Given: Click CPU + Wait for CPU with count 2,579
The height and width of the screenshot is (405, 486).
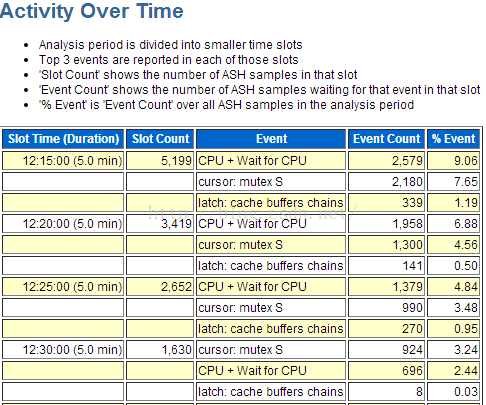Looking at the screenshot, I should coord(252,161).
